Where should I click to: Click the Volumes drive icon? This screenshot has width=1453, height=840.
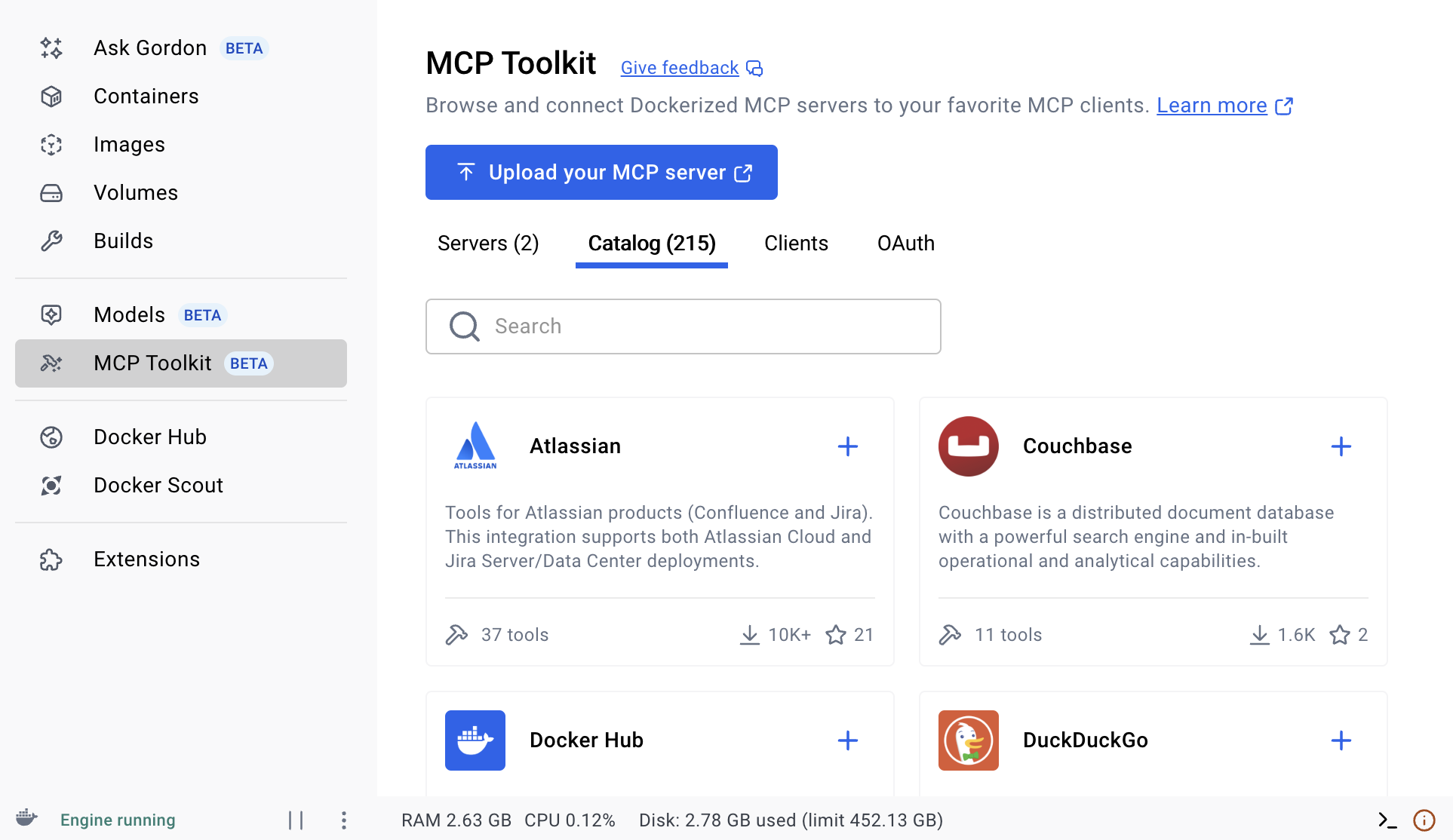click(51, 193)
